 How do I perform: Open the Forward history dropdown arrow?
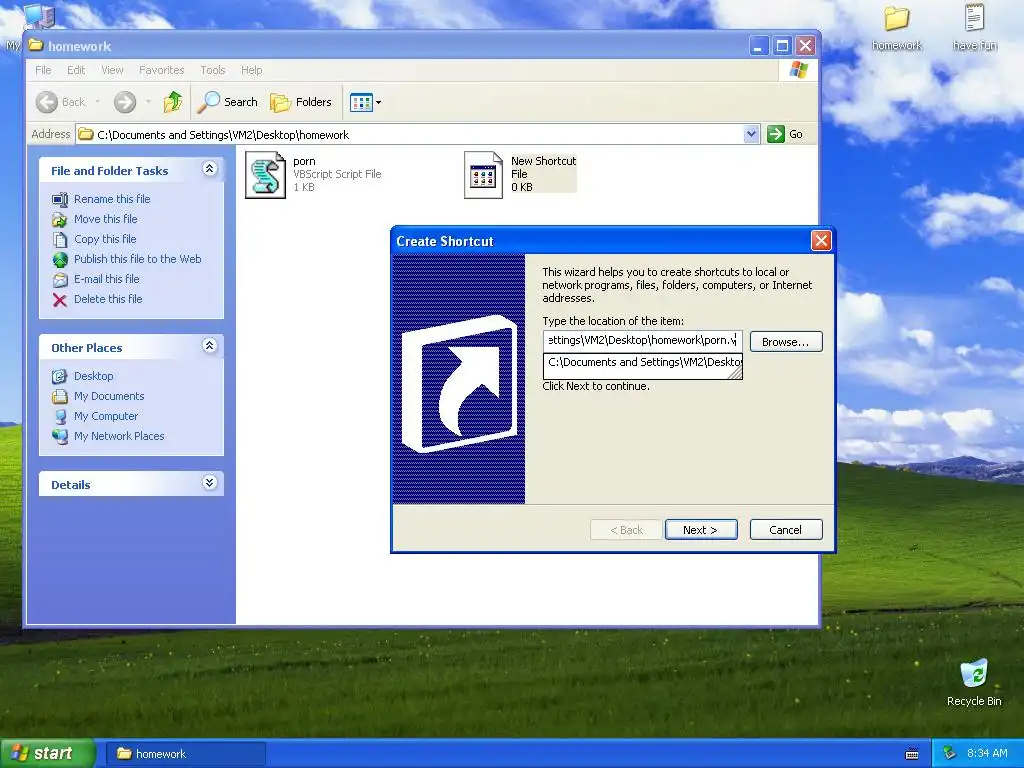[148, 102]
